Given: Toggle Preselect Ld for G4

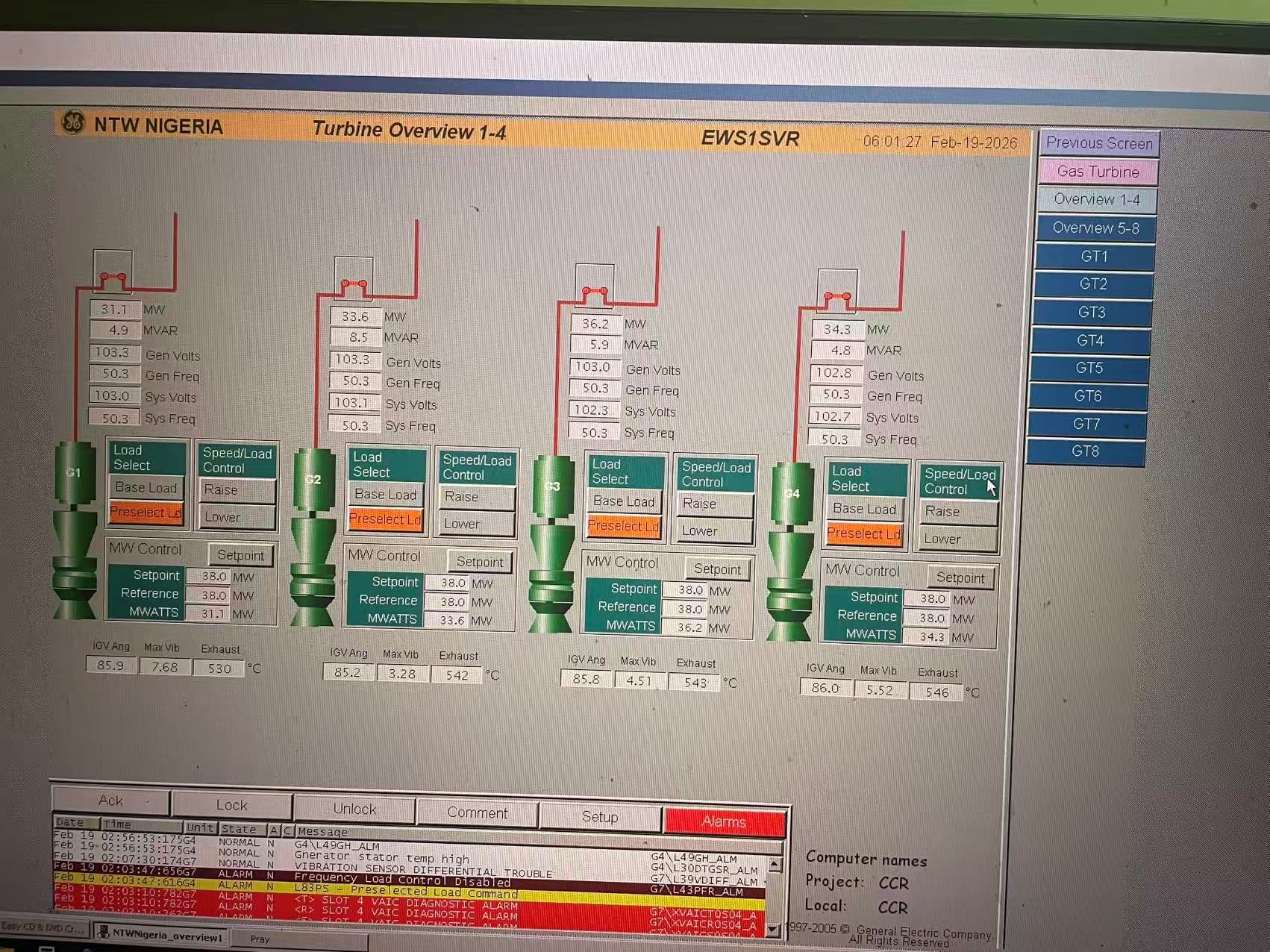Looking at the screenshot, I should coord(864,533).
